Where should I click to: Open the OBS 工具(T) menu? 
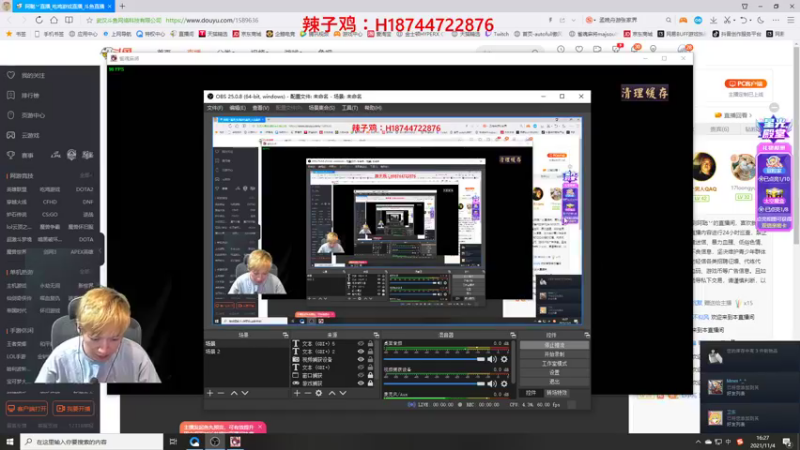pyautogui.click(x=349, y=108)
